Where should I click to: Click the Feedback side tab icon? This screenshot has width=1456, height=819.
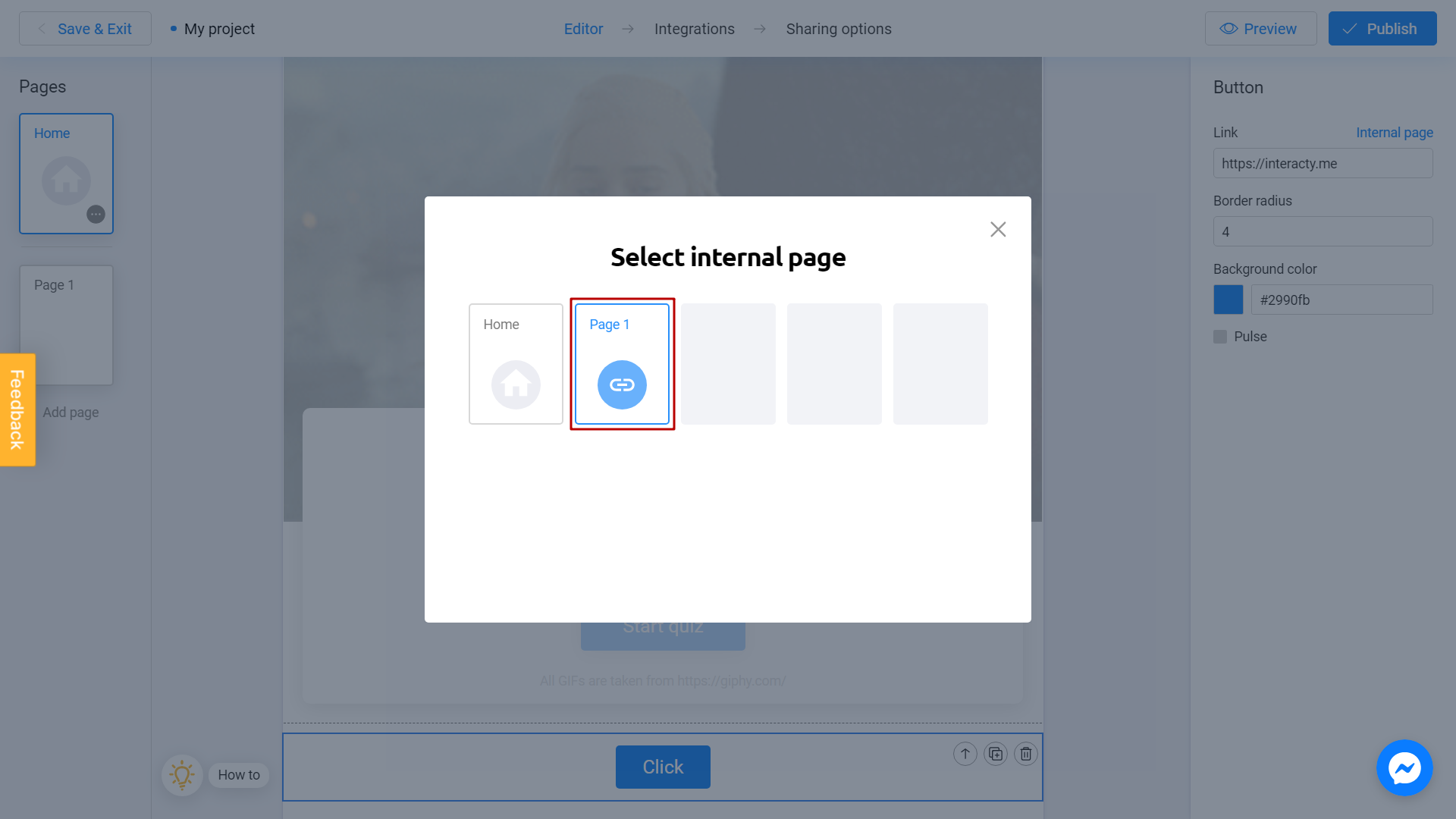click(x=17, y=410)
